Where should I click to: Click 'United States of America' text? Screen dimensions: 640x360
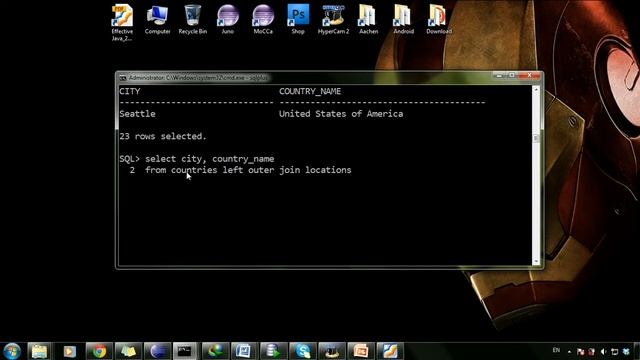click(x=341, y=114)
